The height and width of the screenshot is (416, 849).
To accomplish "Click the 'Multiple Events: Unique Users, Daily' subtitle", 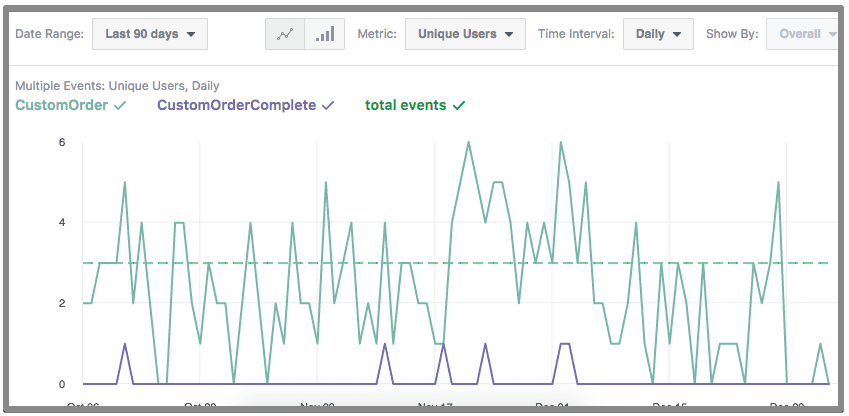I will point(117,86).
